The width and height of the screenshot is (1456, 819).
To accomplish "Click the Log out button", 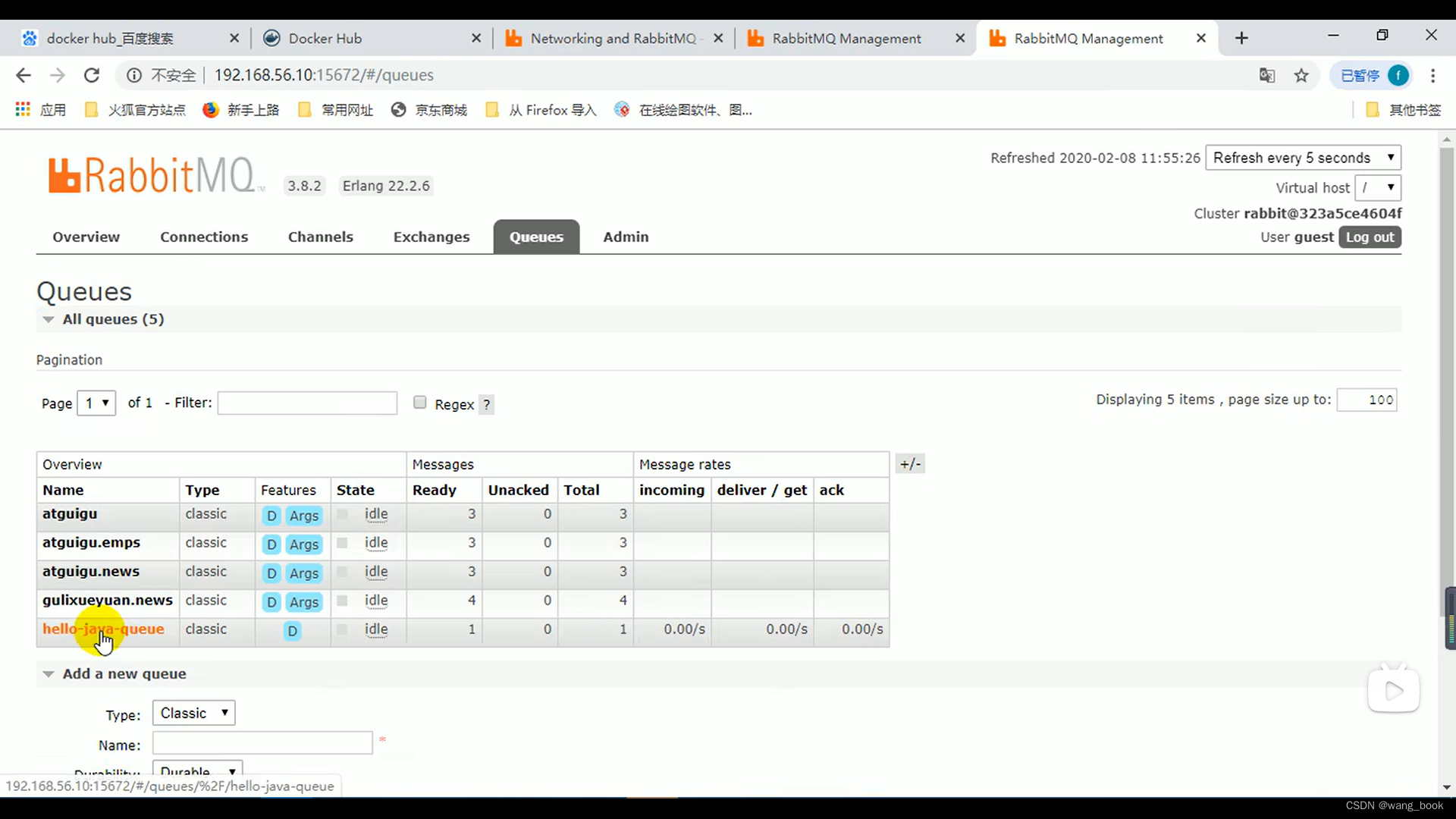I will [1371, 237].
